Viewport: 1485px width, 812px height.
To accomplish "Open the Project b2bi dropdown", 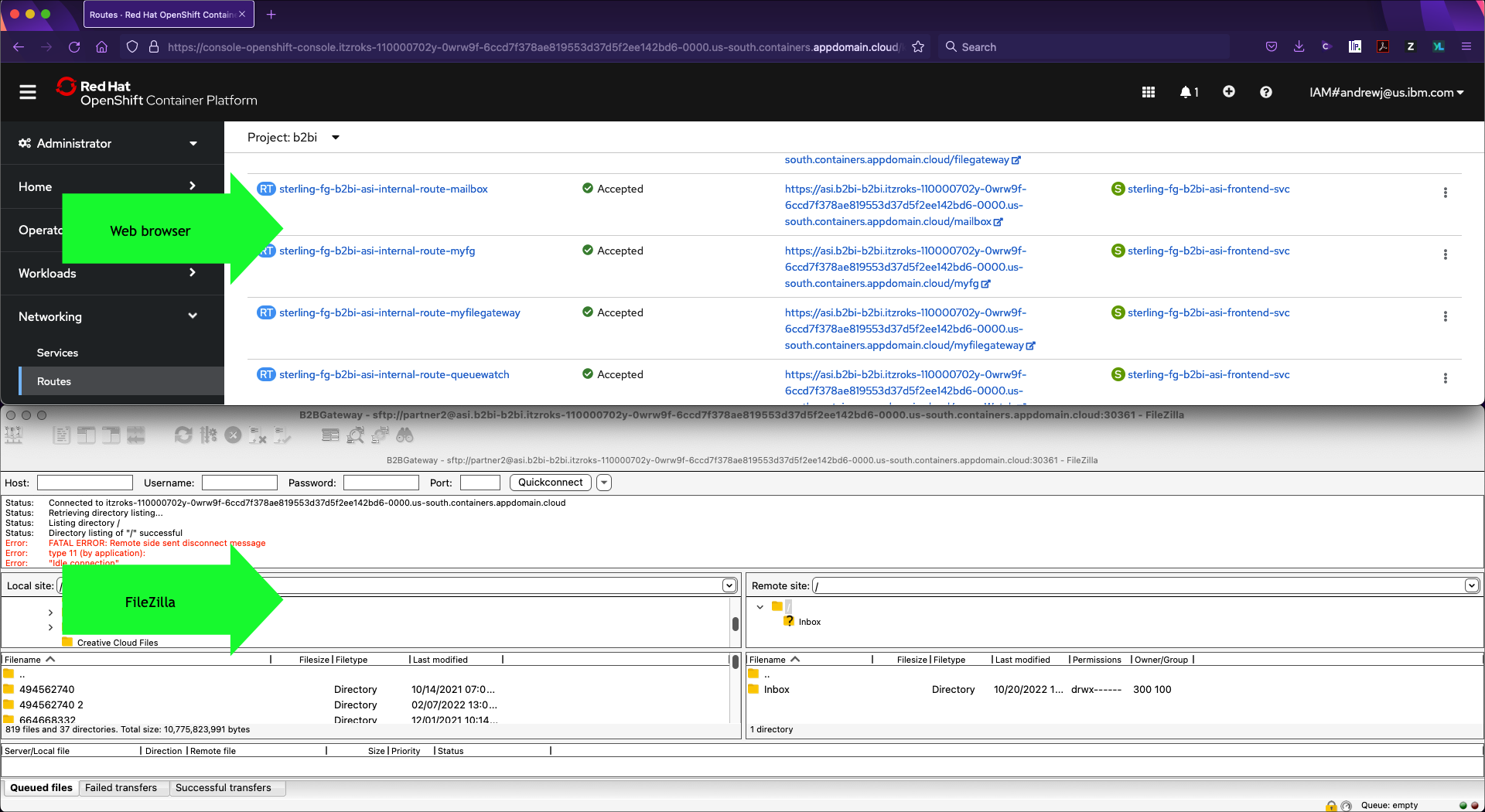I will pyautogui.click(x=294, y=138).
